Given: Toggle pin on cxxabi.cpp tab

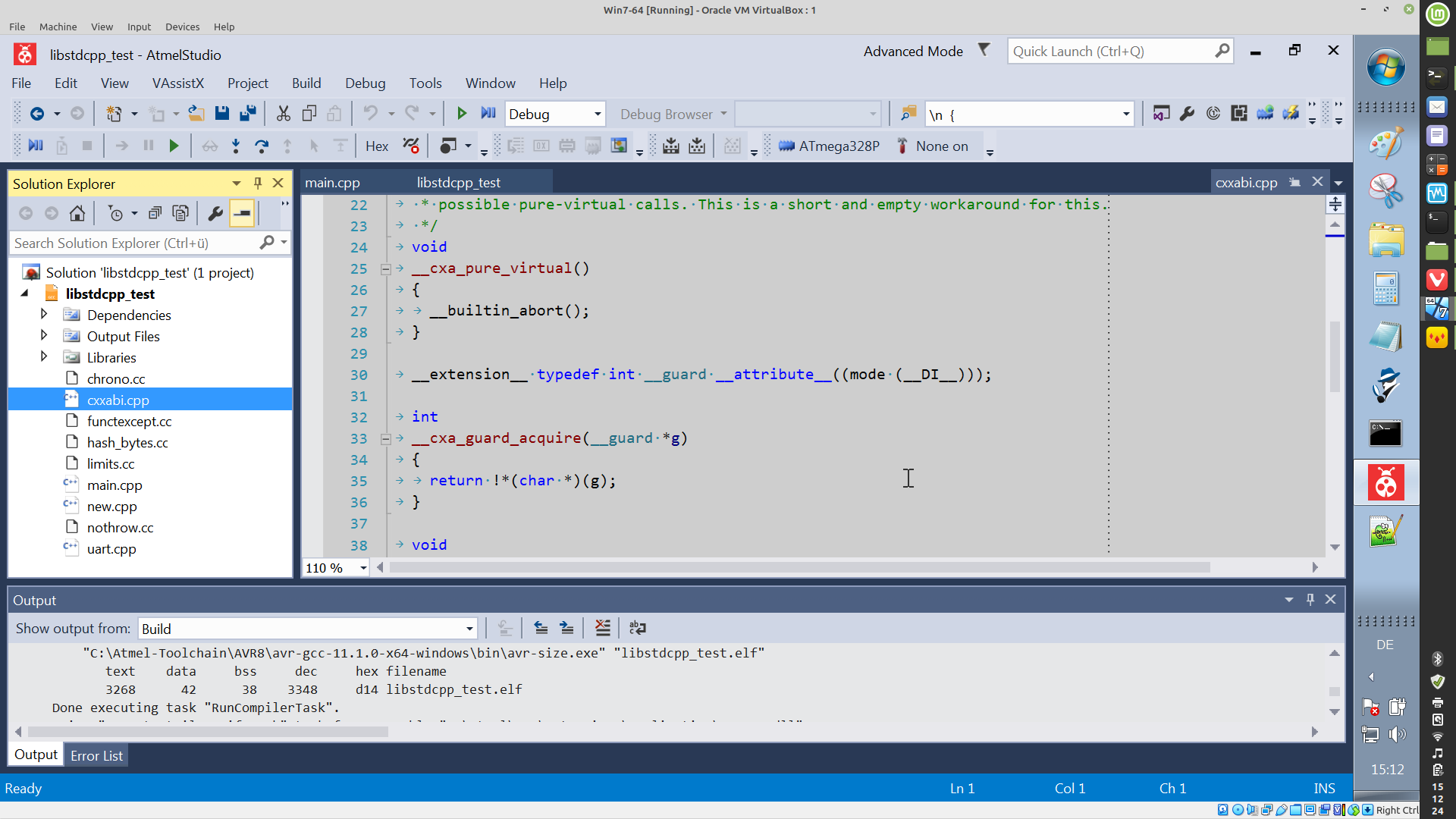Looking at the screenshot, I should (1295, 182).
